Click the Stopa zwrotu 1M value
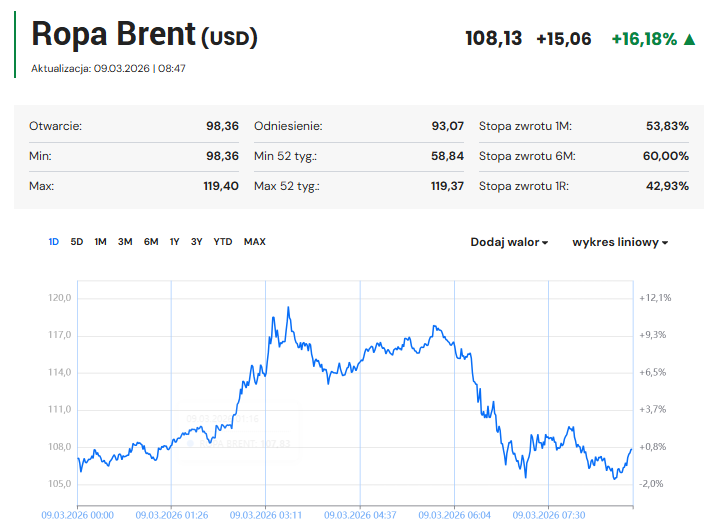Viewport: 717px width, 529px height. [x=667, y=126]
